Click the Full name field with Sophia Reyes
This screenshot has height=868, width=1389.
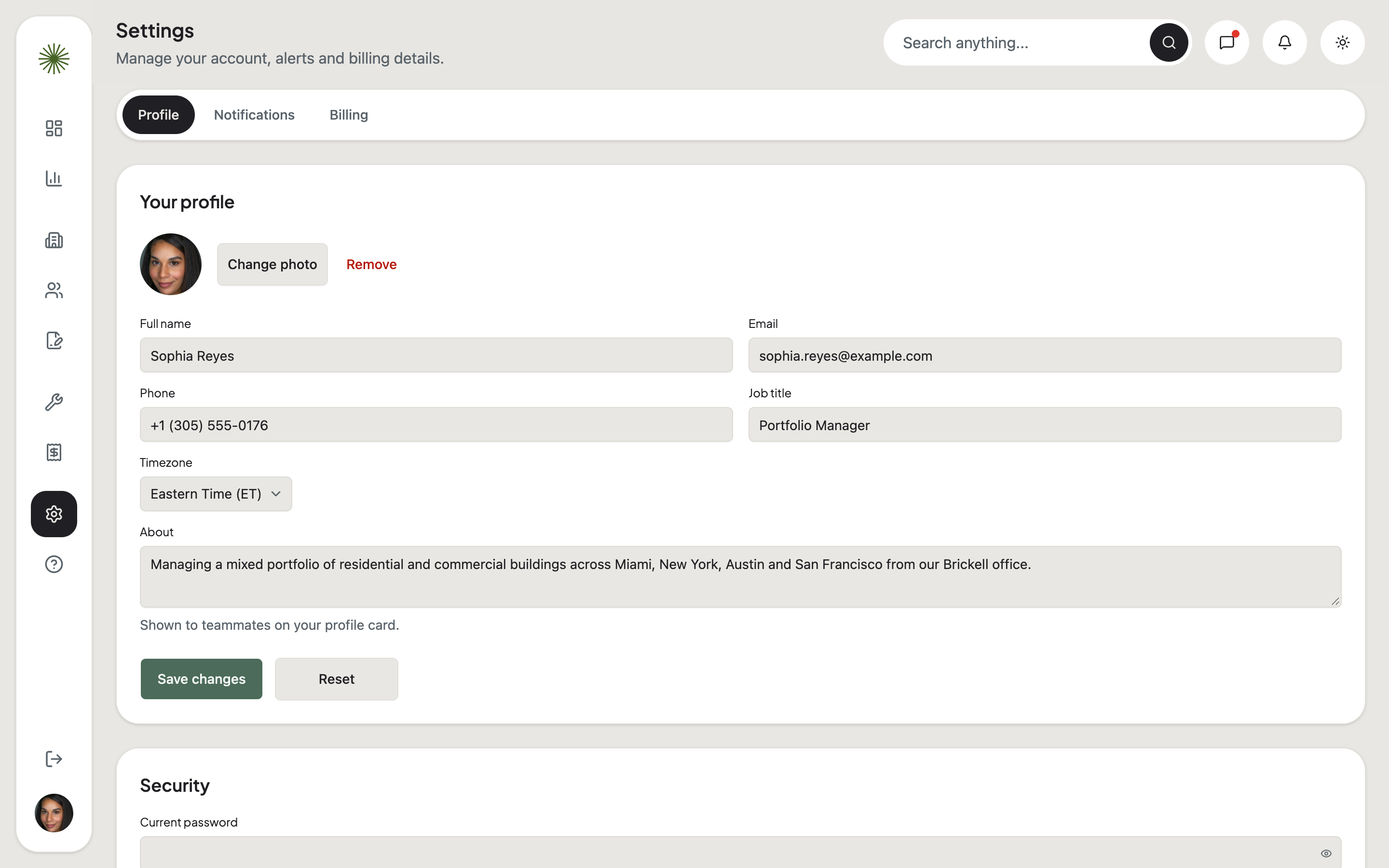click(x=436, y=355)
